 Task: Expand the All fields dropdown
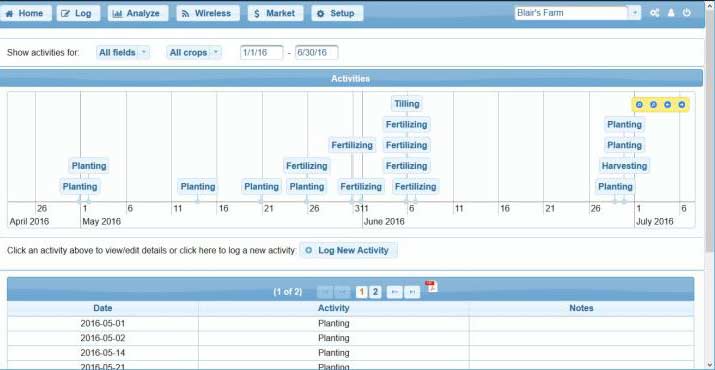click(123, 52)
